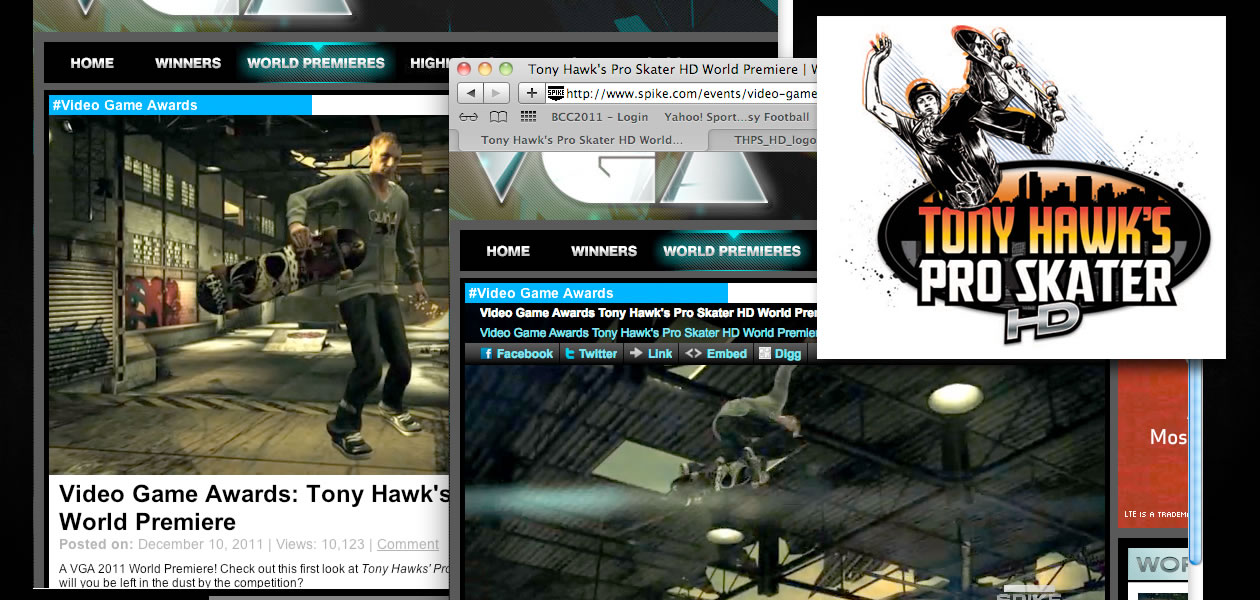Click #Video Game Awards tag in front window

click(541, 293)
